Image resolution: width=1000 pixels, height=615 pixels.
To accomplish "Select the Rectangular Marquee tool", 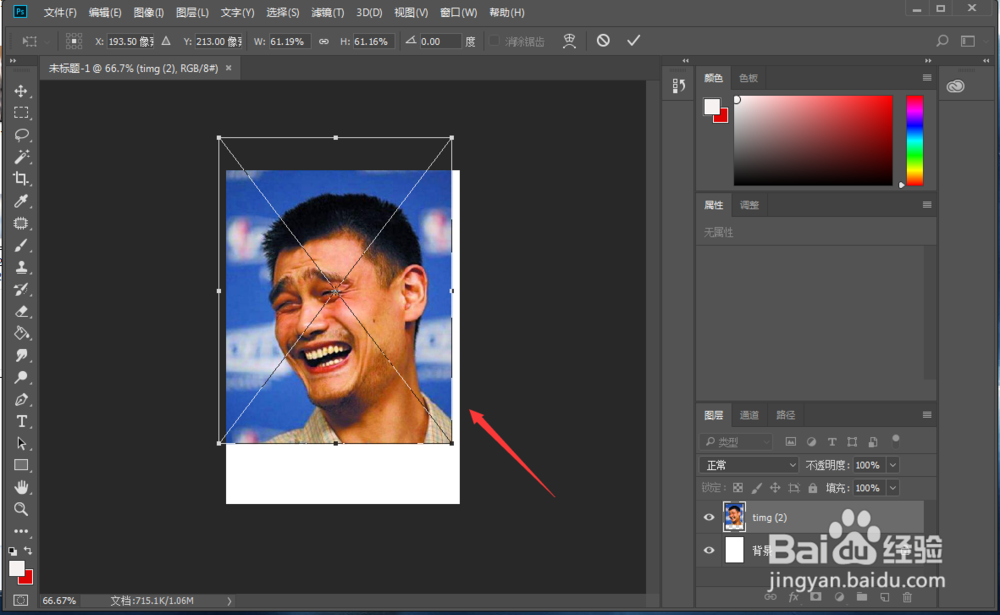I will [x=21, y=113].
